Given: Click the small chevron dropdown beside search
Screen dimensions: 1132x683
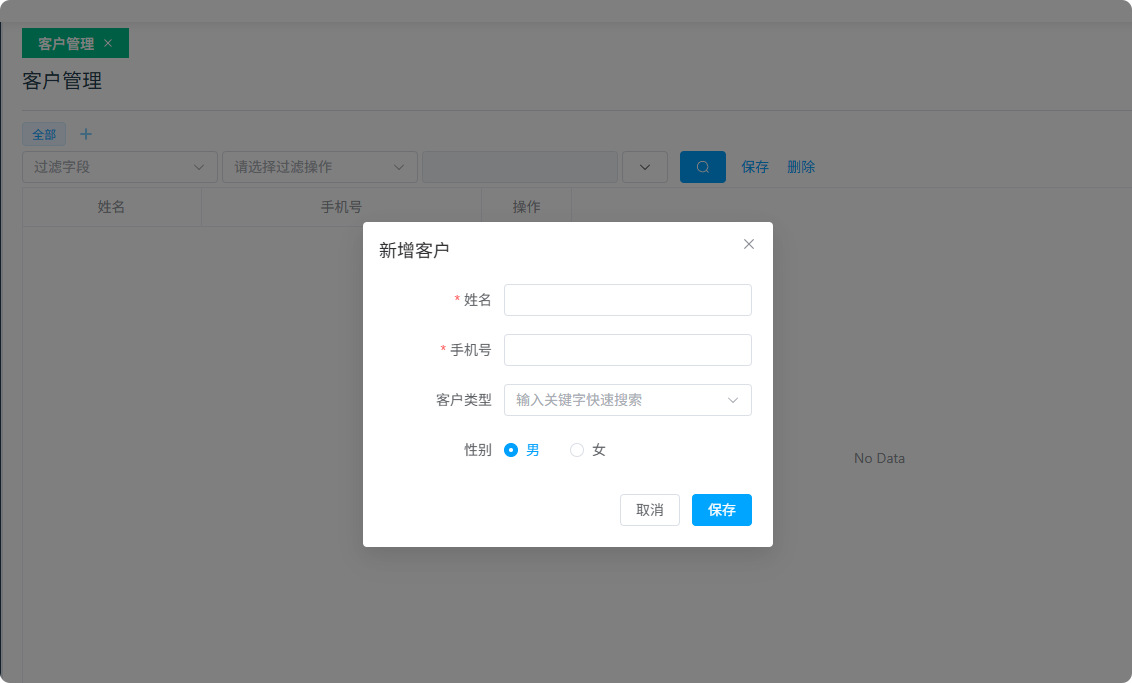Looking at the screenshot, I should (645, 167).
